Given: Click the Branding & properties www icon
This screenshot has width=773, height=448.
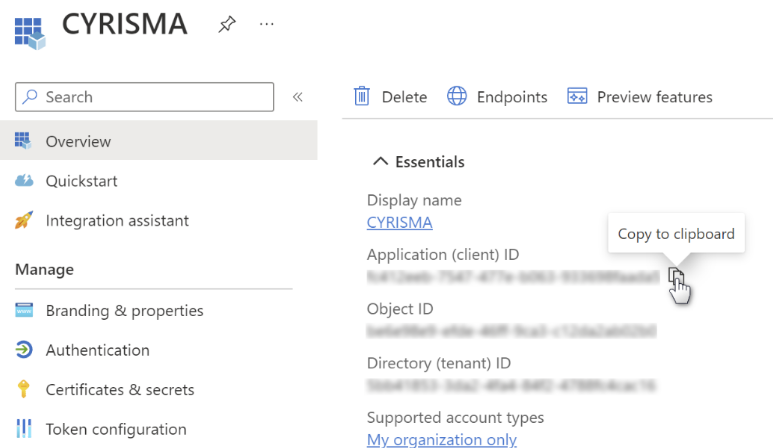Looking at the screenshot, I should 24,310.
